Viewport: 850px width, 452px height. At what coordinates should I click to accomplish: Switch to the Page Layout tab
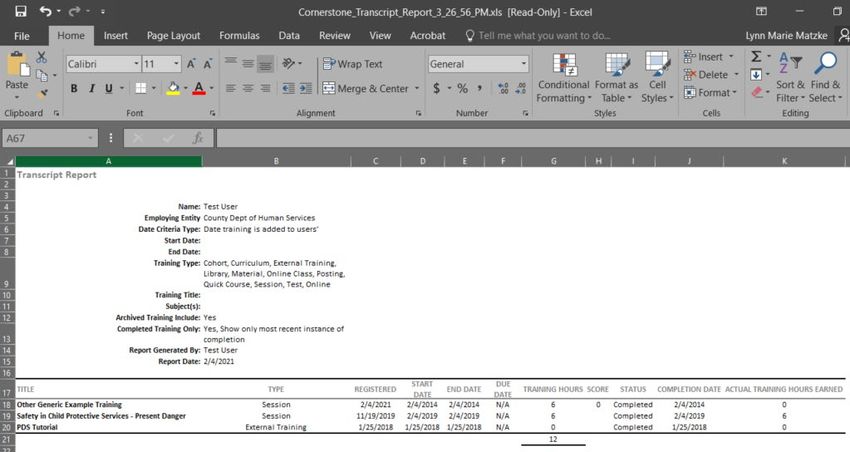[173, 36]
